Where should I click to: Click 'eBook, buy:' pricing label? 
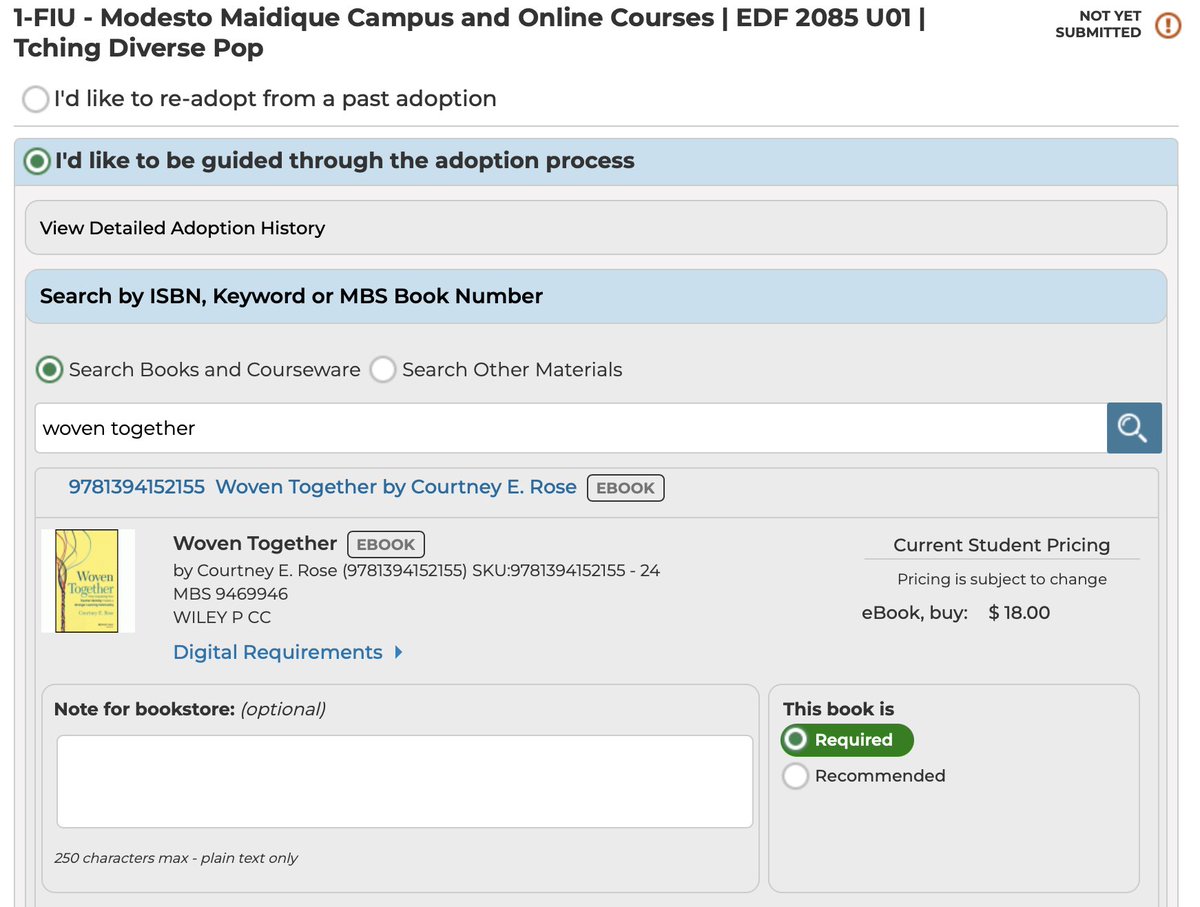coord(915,613)
